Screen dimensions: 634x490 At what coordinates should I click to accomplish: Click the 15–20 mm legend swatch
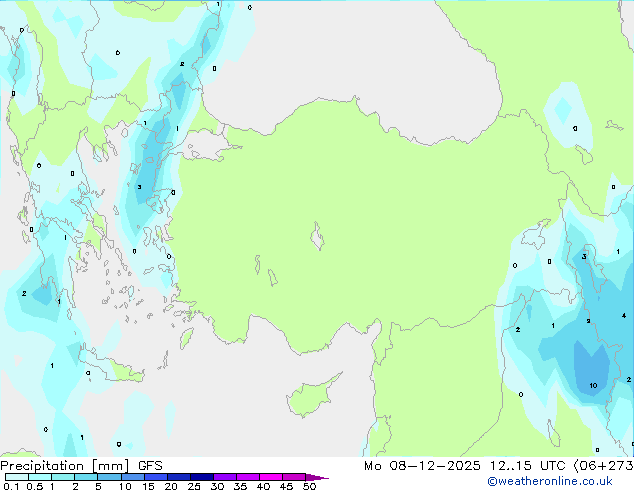point(155,477)
